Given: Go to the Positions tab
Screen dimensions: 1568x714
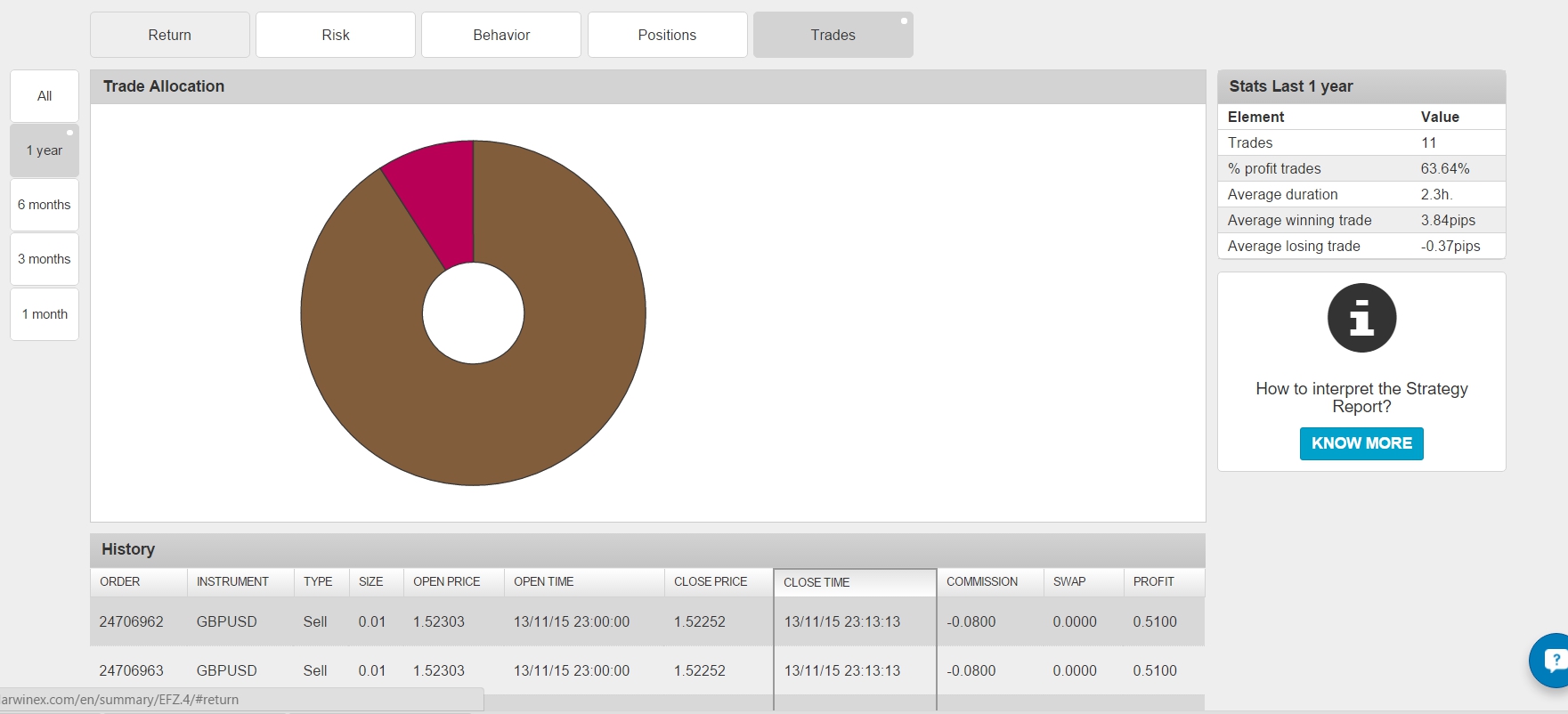Looking at the screenshot, I should [667, 35].
